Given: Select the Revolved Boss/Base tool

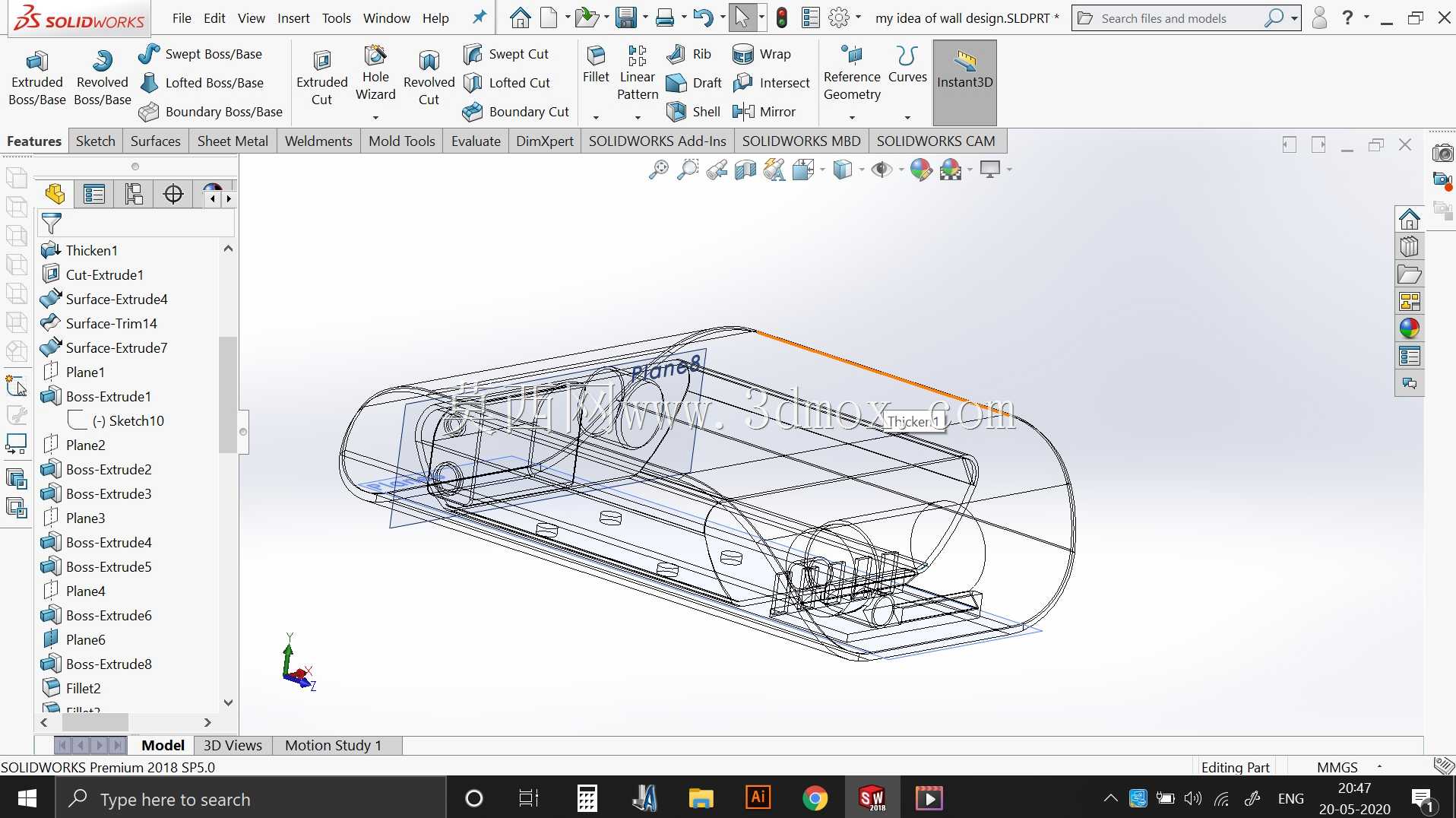Looking at the screenshot, I should point(102,78).
